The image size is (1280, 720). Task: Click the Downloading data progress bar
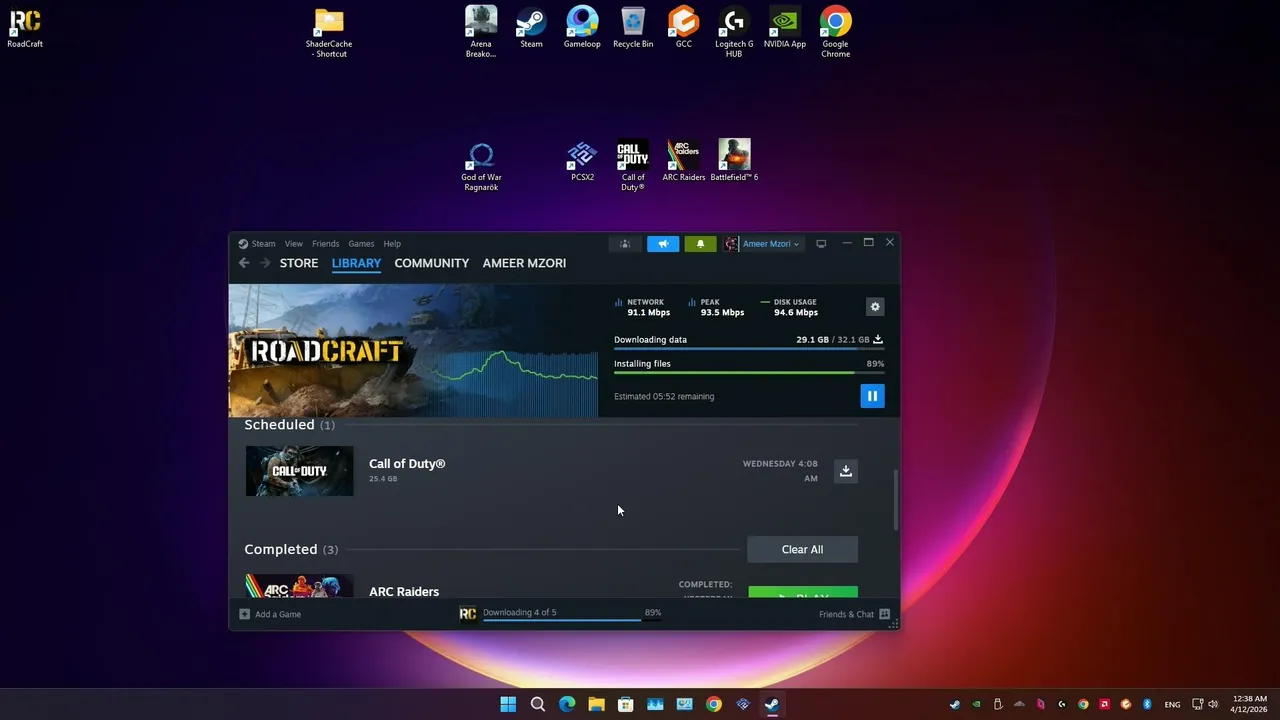point(749,349)
